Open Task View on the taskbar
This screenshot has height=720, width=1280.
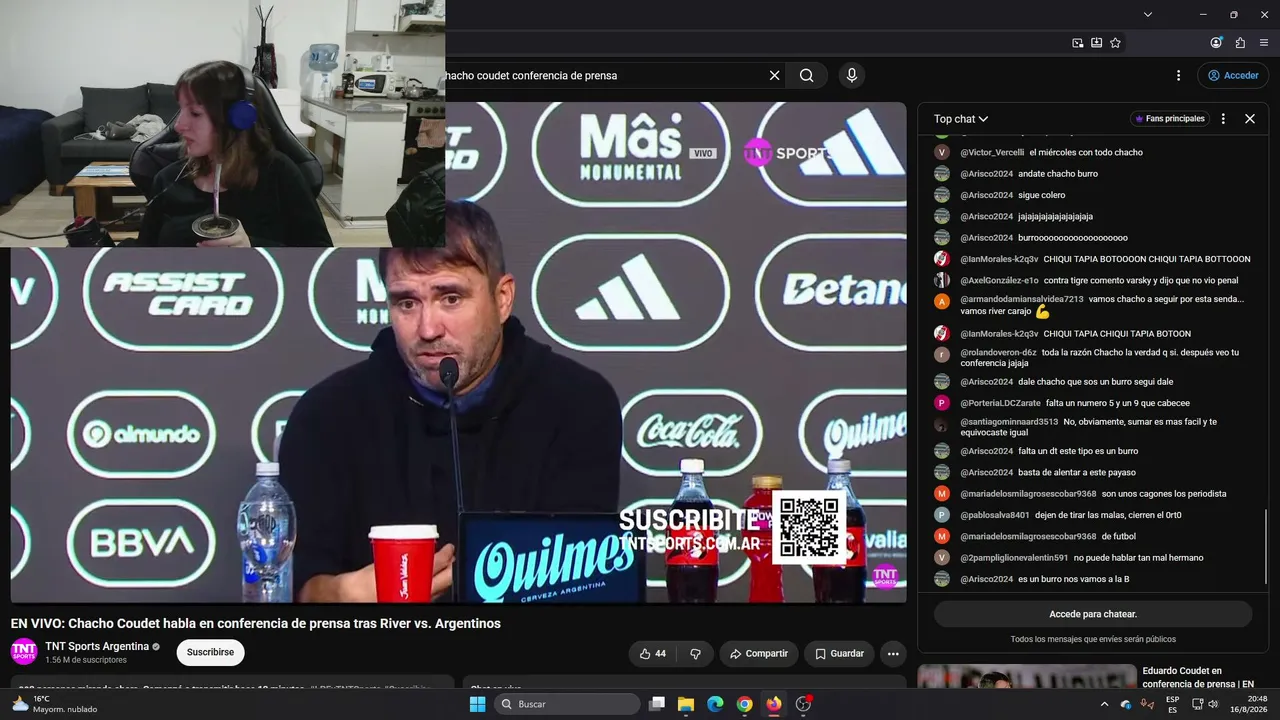pyautogui.click(x=657, y=704)
